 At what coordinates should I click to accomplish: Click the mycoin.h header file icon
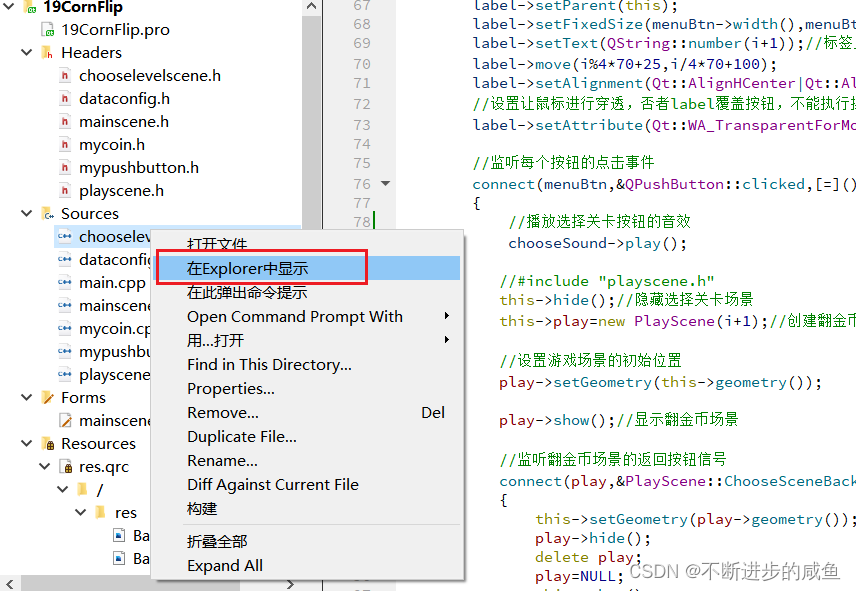65,145
